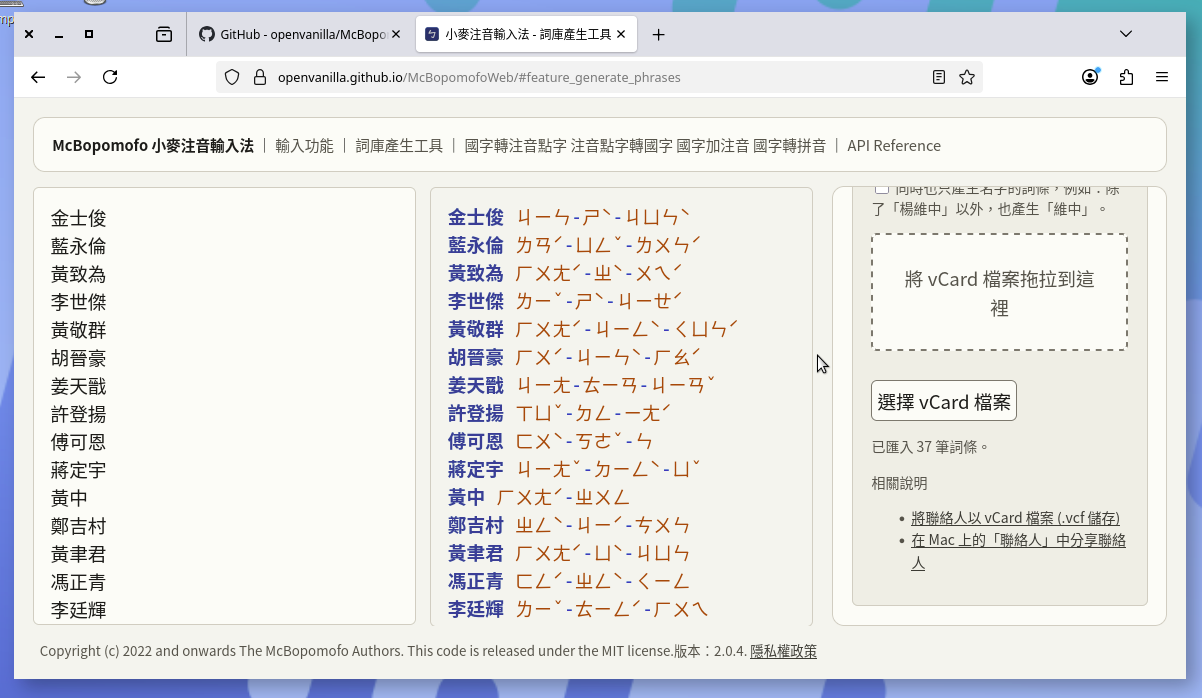
Task: Click the output phrase 黃中 with bopomofo
Action: [x=539, y=497]
